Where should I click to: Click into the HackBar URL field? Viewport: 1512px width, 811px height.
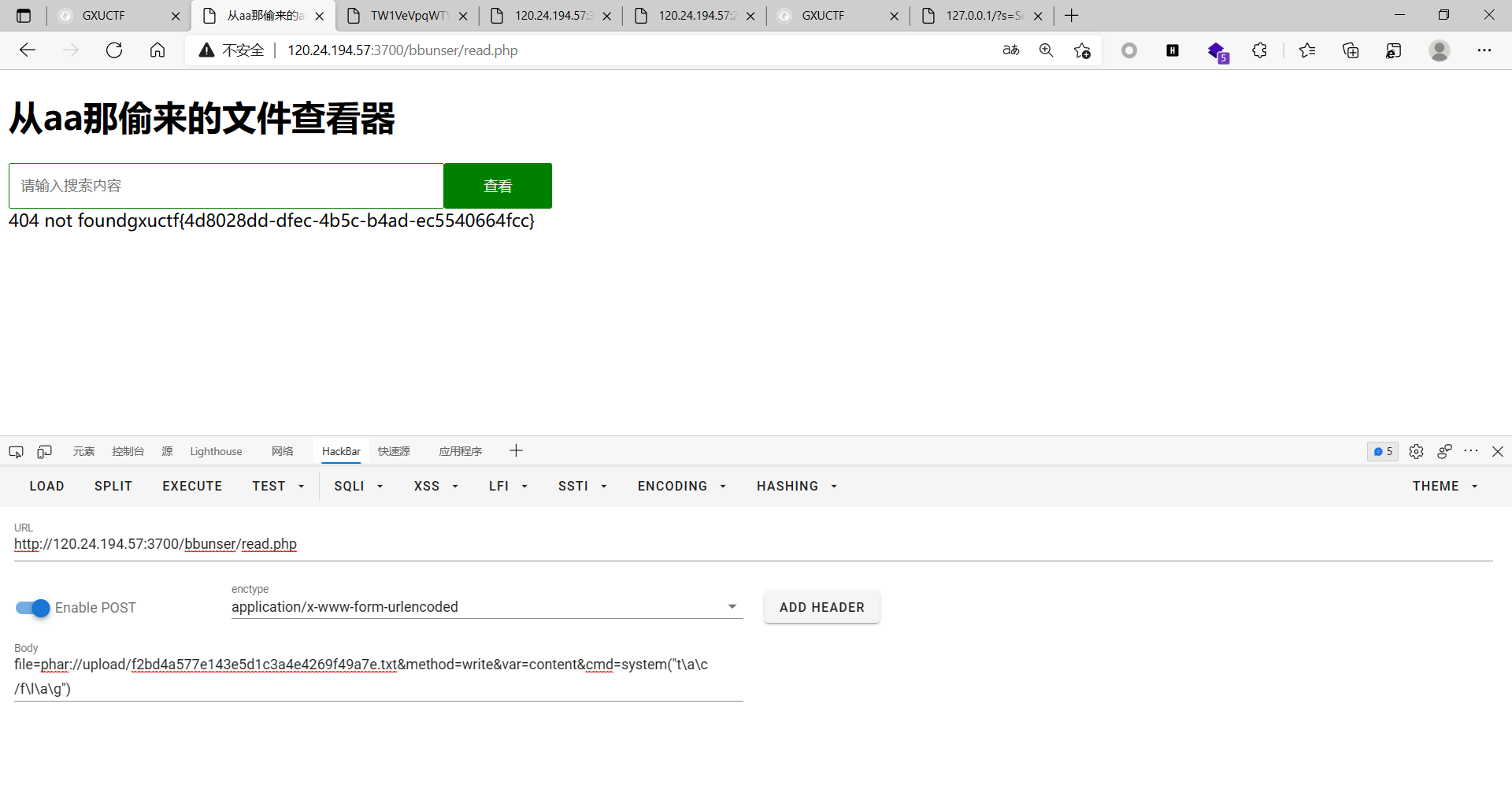pos(754,544)
